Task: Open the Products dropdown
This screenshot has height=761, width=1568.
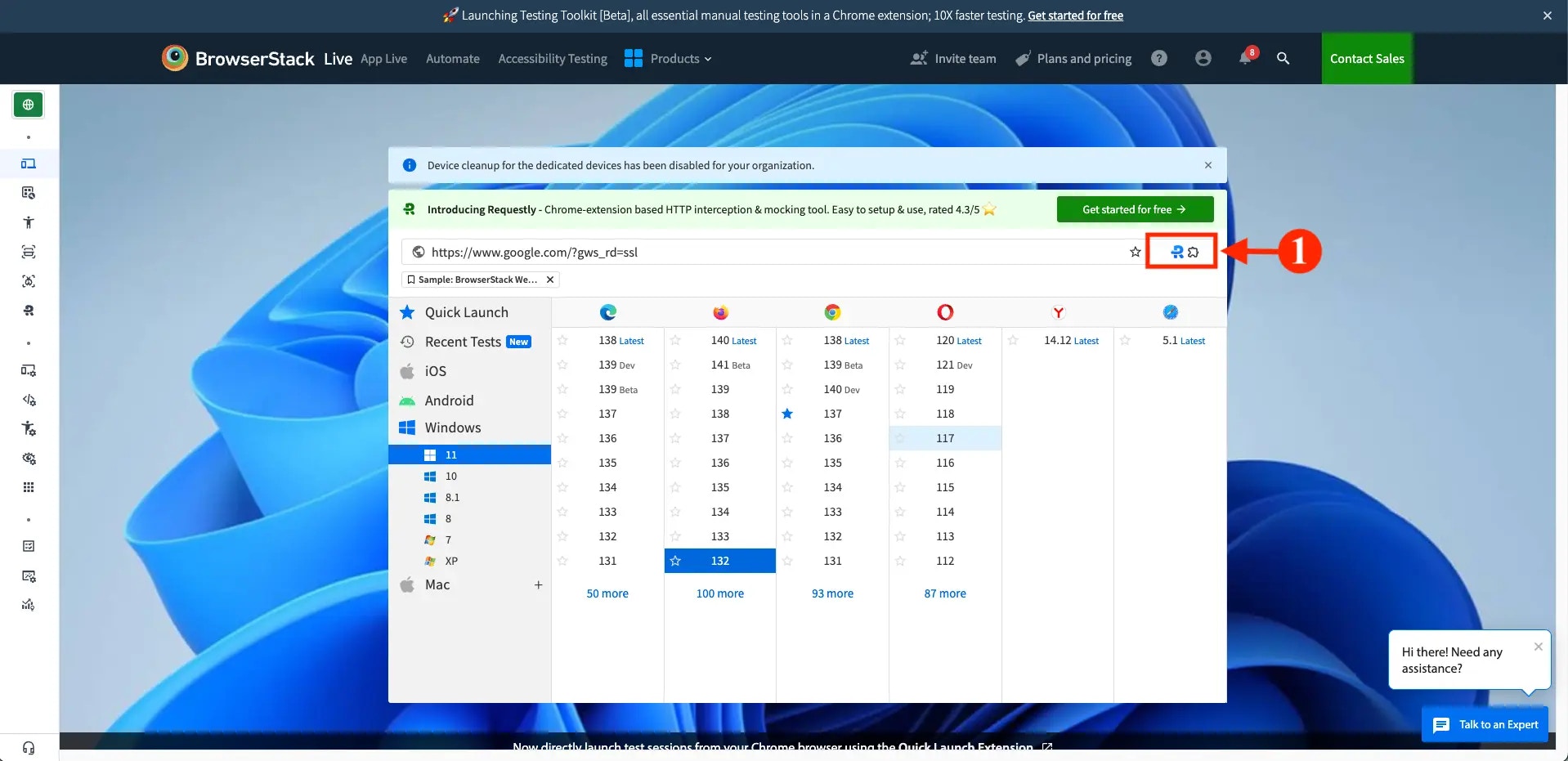Action: click(668, 58)
